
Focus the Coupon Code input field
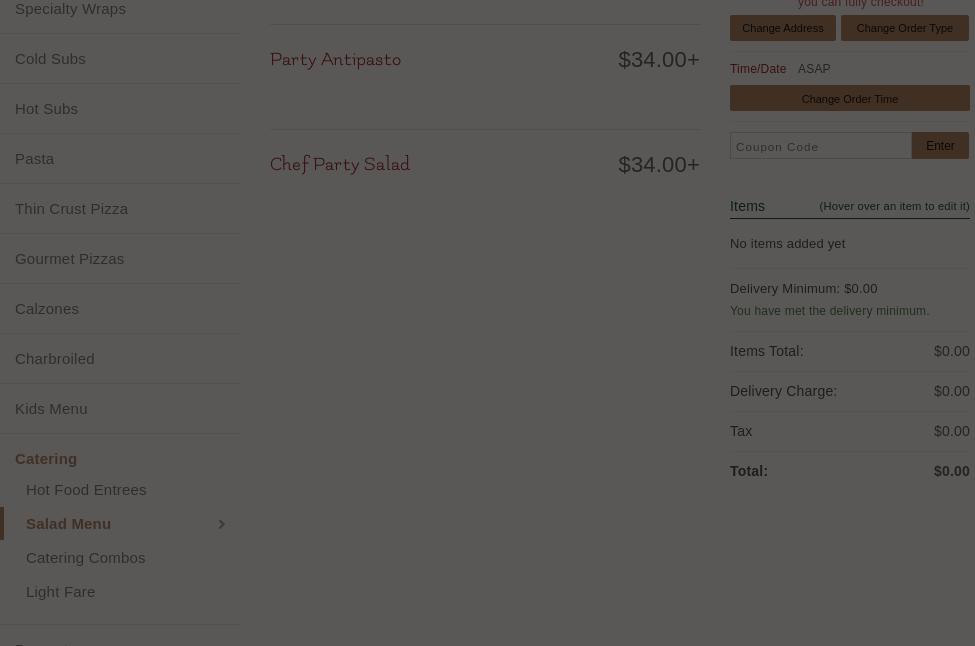[820, 146]
